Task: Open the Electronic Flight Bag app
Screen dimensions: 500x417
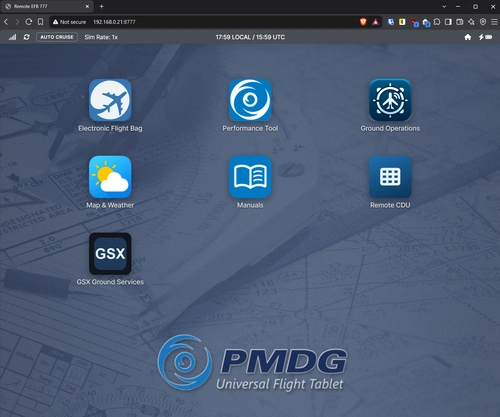Action: tap(110, 100)
